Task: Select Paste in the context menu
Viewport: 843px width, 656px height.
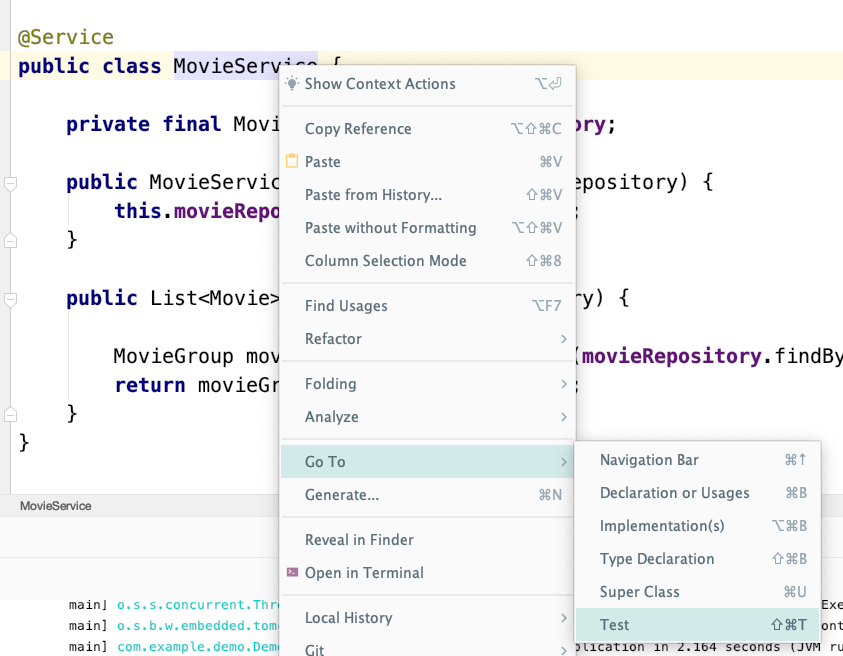Action: coord(428,162)
